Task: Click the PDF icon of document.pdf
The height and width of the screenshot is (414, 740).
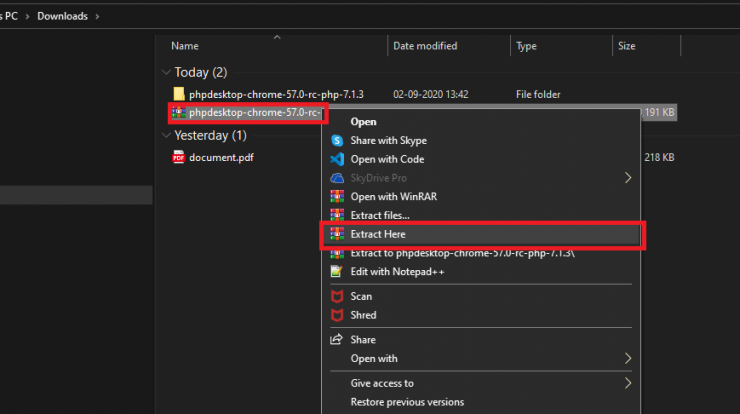Action: tap(178, 157)
